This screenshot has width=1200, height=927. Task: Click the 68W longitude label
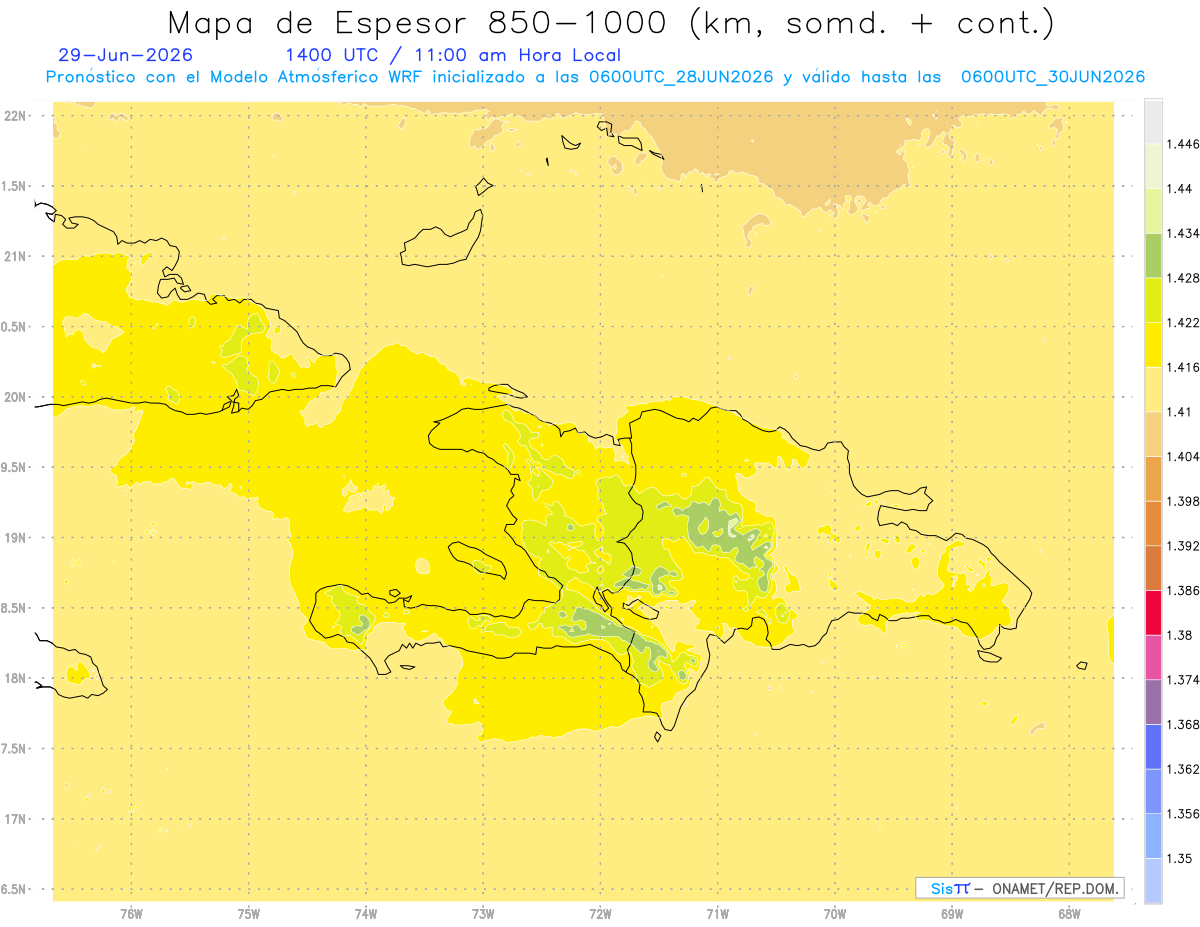point(1069,914)
